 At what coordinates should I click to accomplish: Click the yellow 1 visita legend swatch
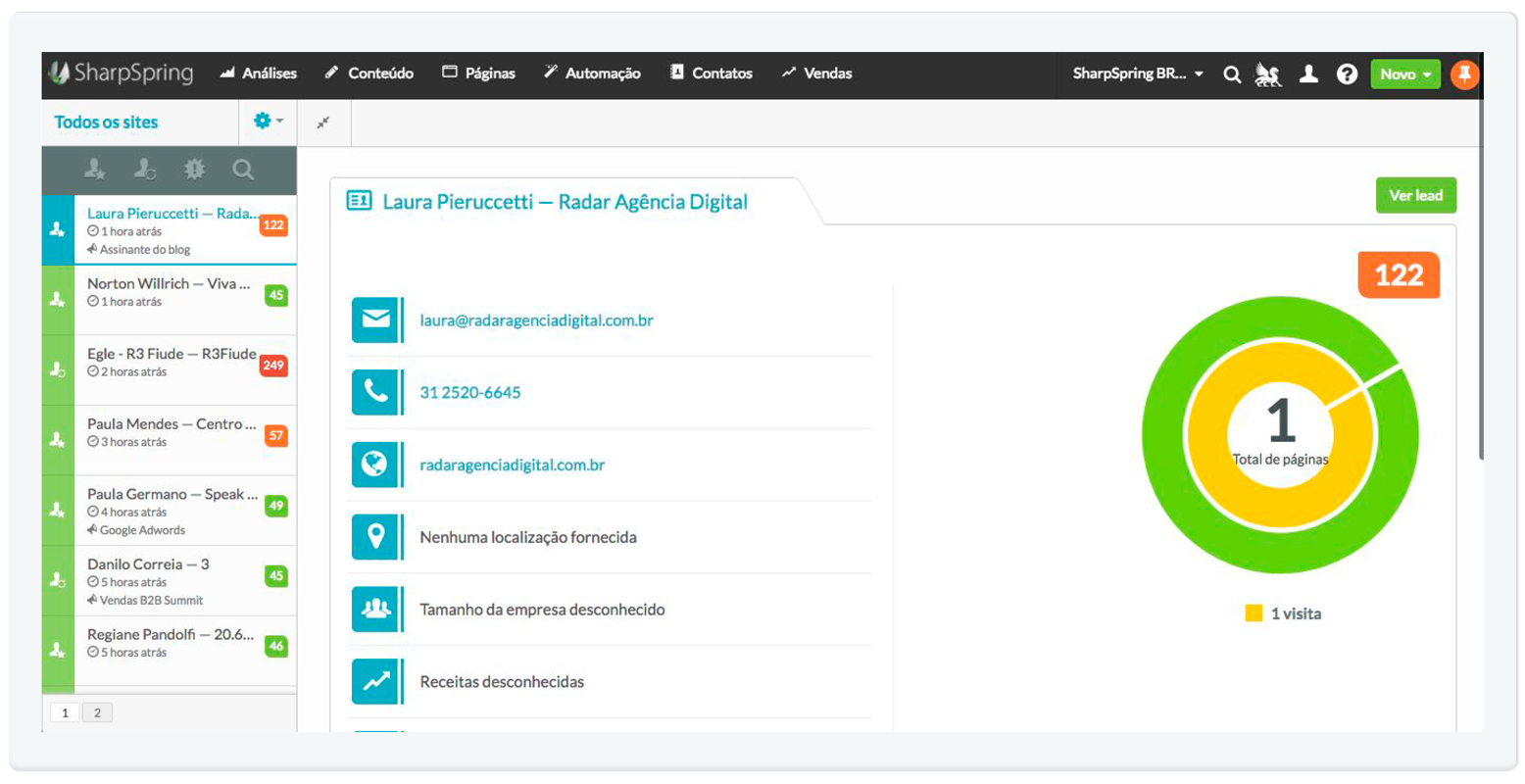[x=1254, y=613]
